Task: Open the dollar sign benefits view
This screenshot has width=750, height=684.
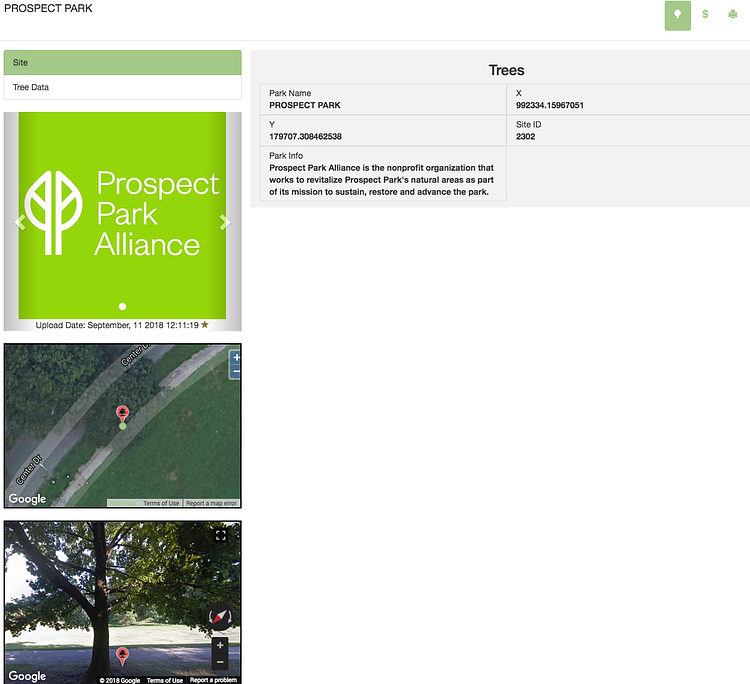Action: pos(705,15)
